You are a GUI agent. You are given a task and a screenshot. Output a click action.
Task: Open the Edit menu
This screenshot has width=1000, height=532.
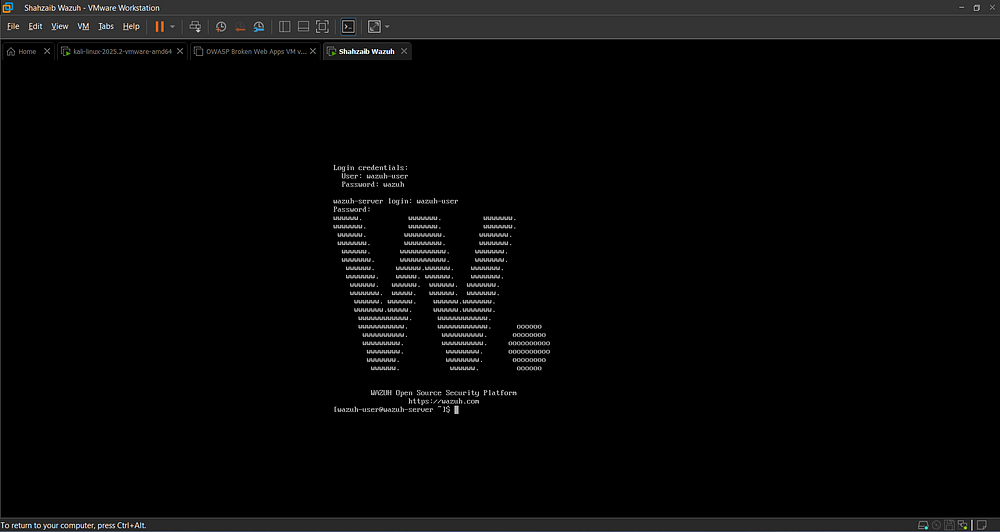pyautogui.click(x=35, y=26)
